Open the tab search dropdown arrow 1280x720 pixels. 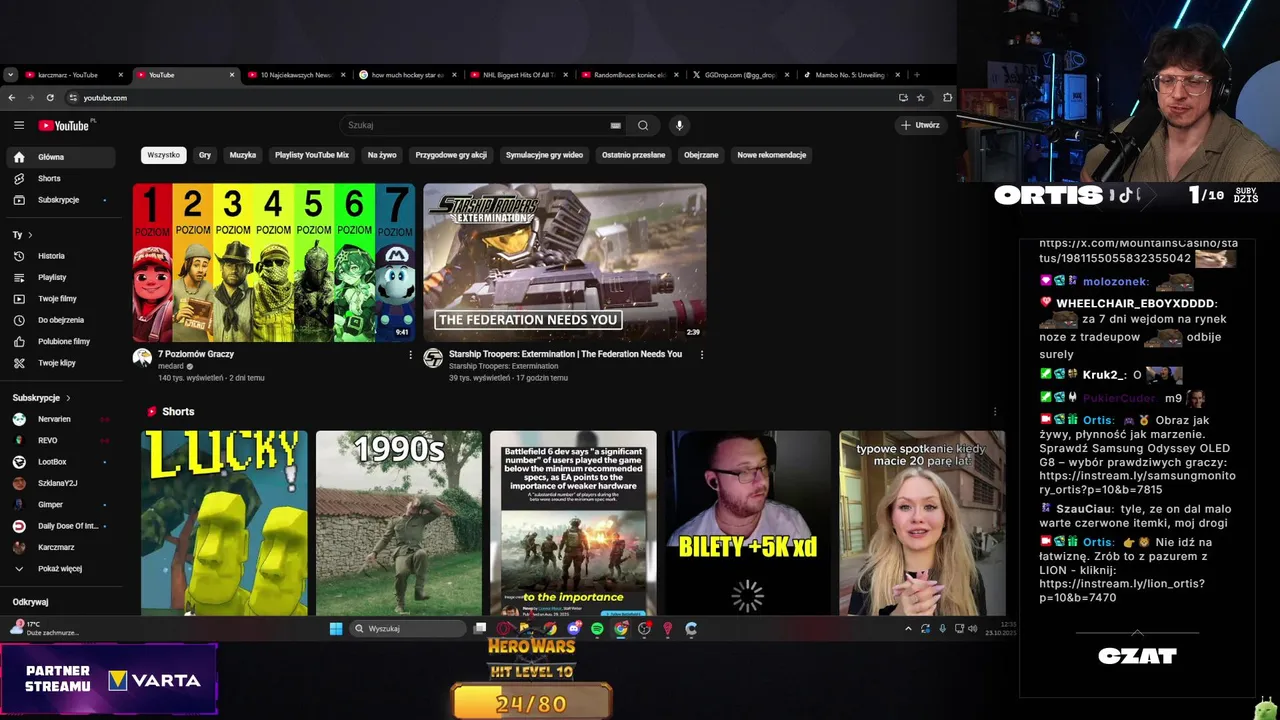tap(10, 74)
